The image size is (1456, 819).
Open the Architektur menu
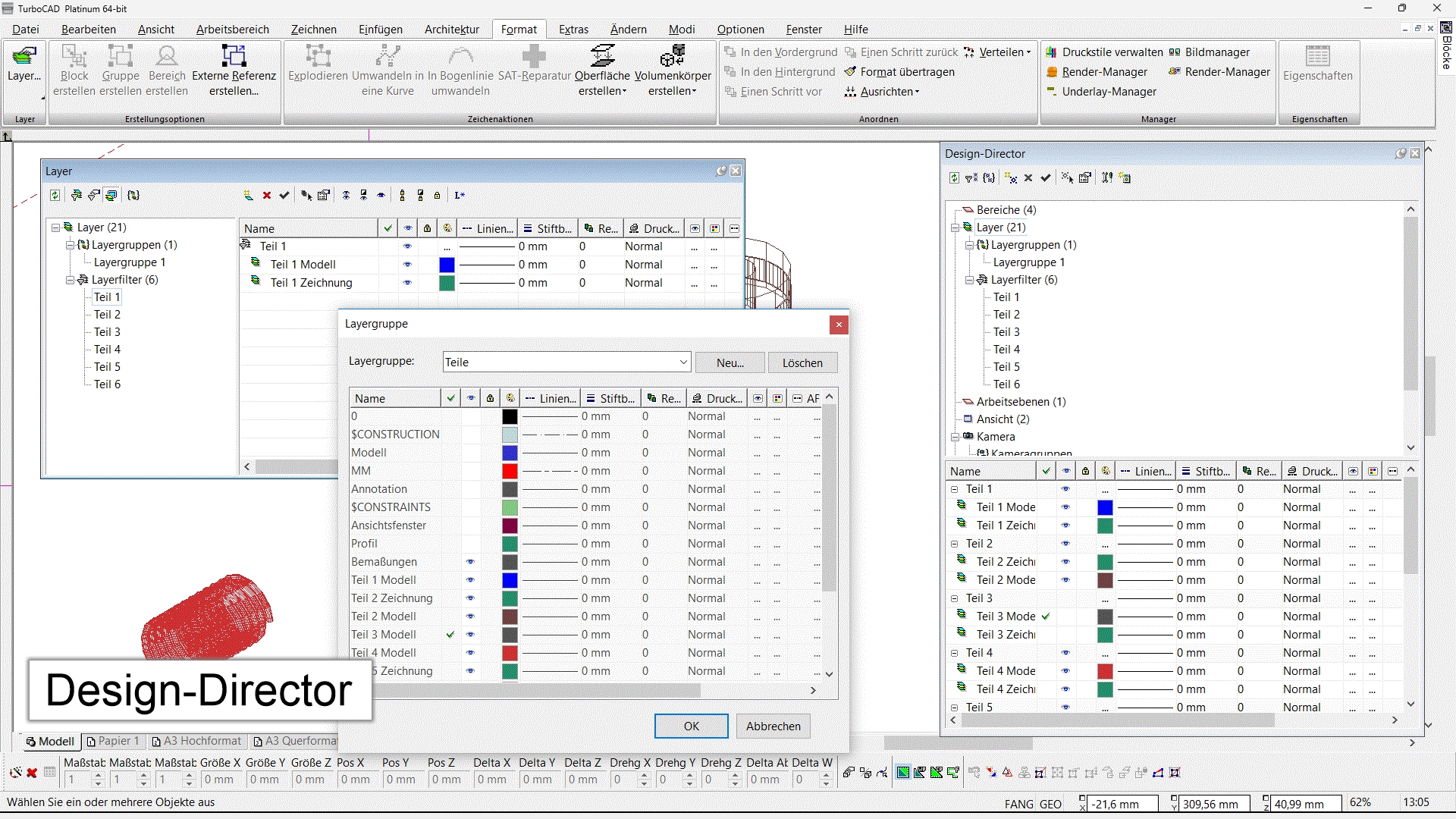click(452, 30)
